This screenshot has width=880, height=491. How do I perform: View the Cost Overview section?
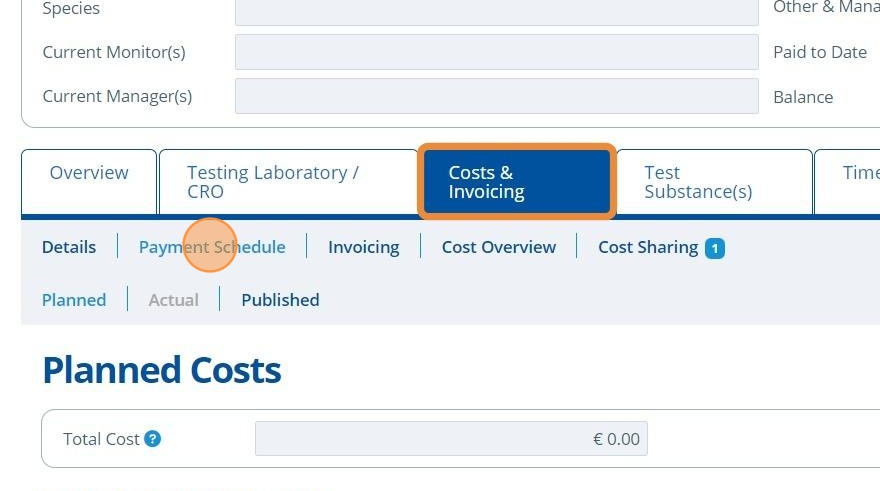[498, 247]
